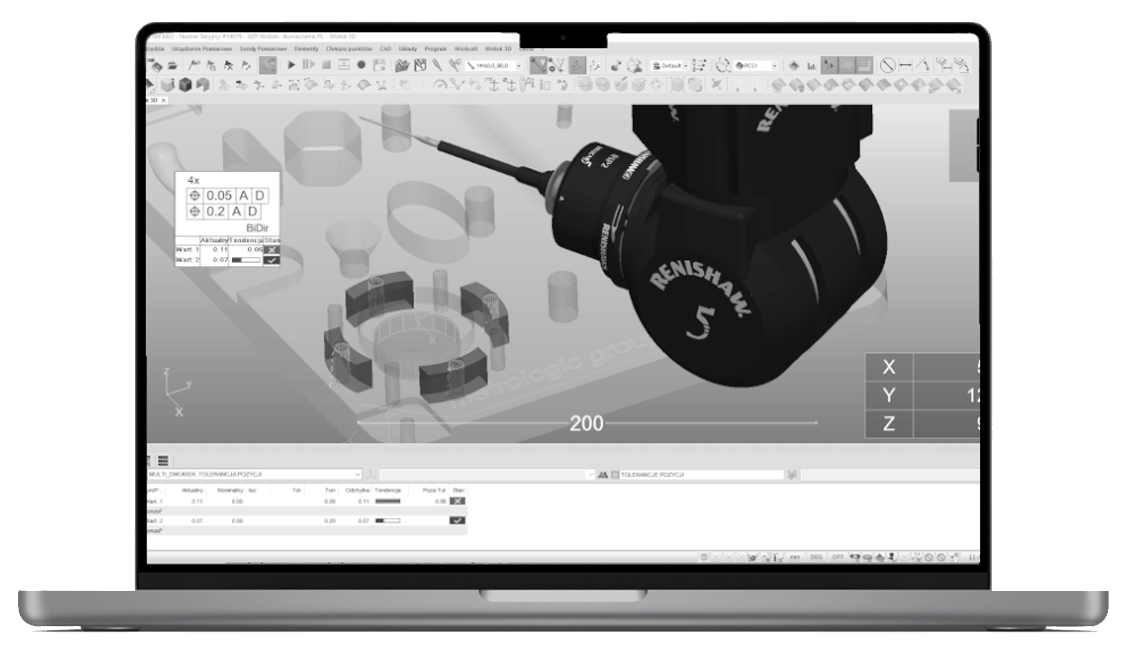This screenshot has height=653, width=1124.
Task: Open a file using the folder icon
Action: (173, 64)
